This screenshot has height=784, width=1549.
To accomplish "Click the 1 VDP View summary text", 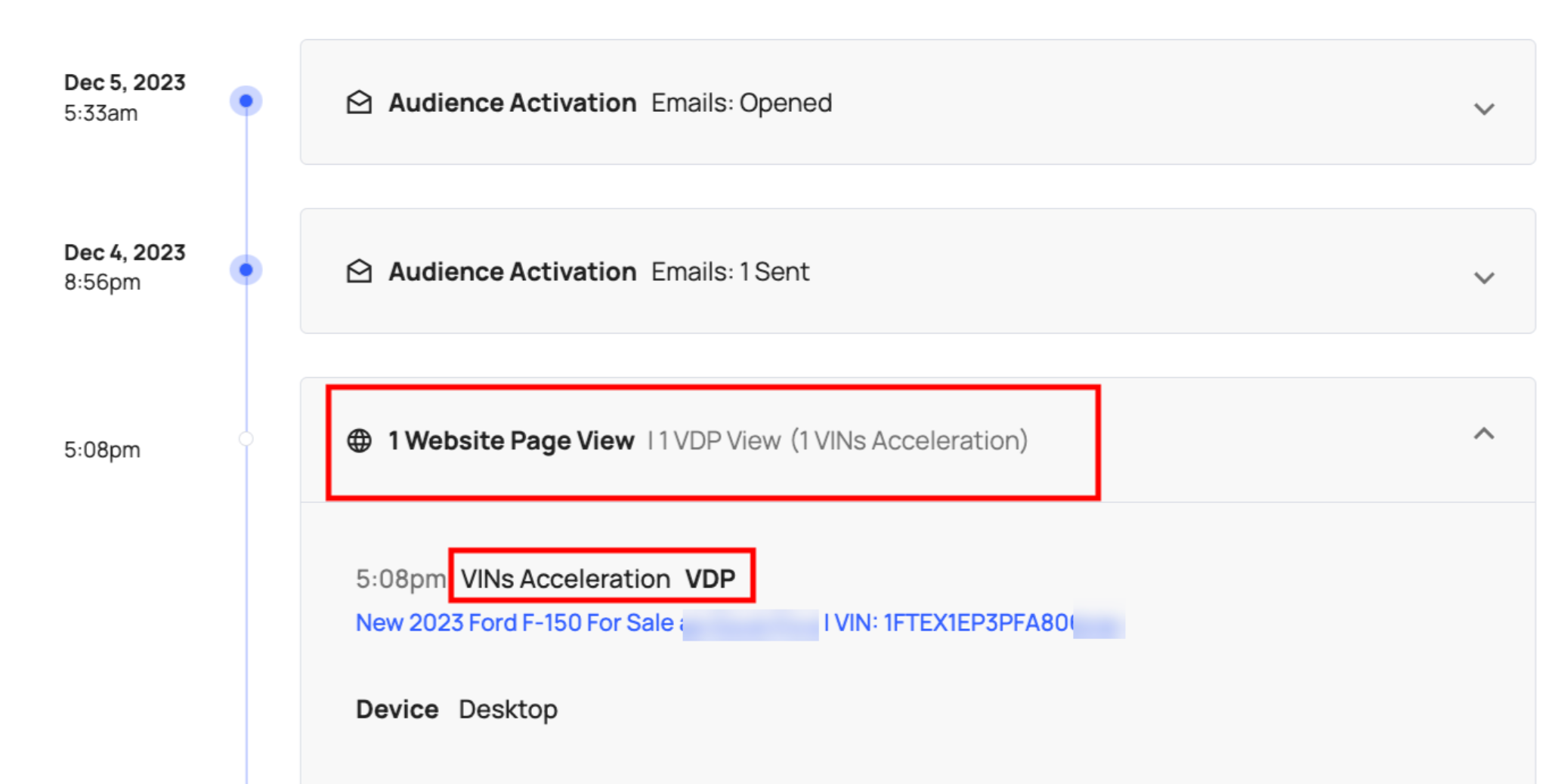I will (x=719, y=440).
